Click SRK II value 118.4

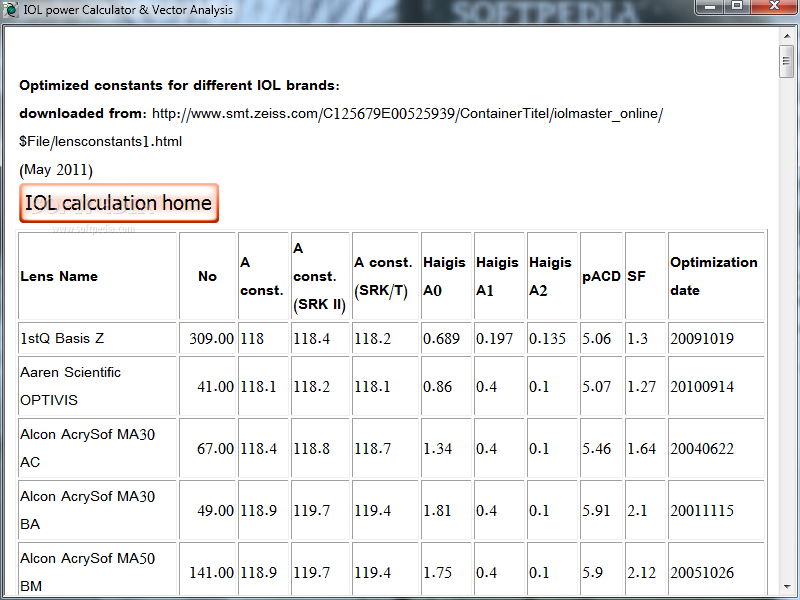click(x=311, y=338)
